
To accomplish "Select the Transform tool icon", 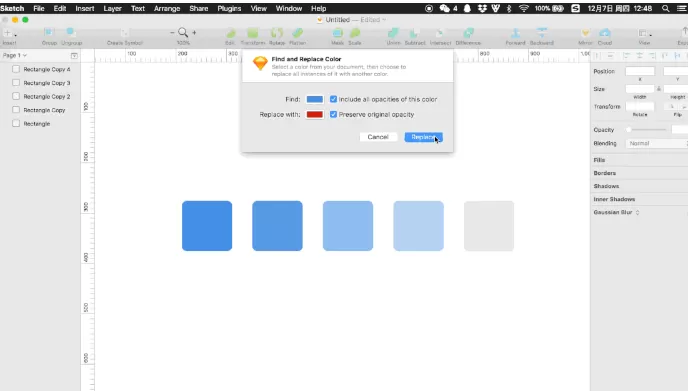I will point(253,33).
